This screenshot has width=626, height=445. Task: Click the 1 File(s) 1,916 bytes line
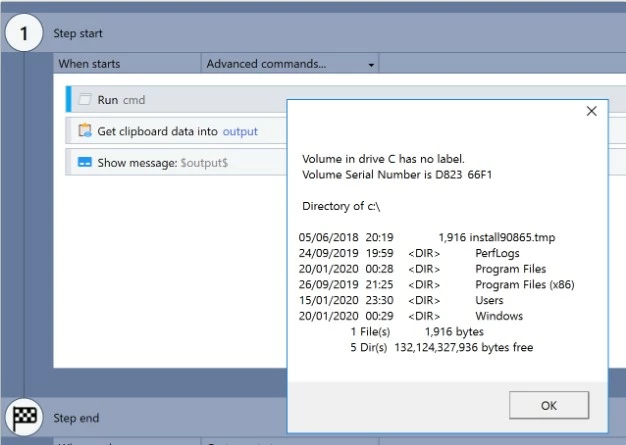point(417,332)
